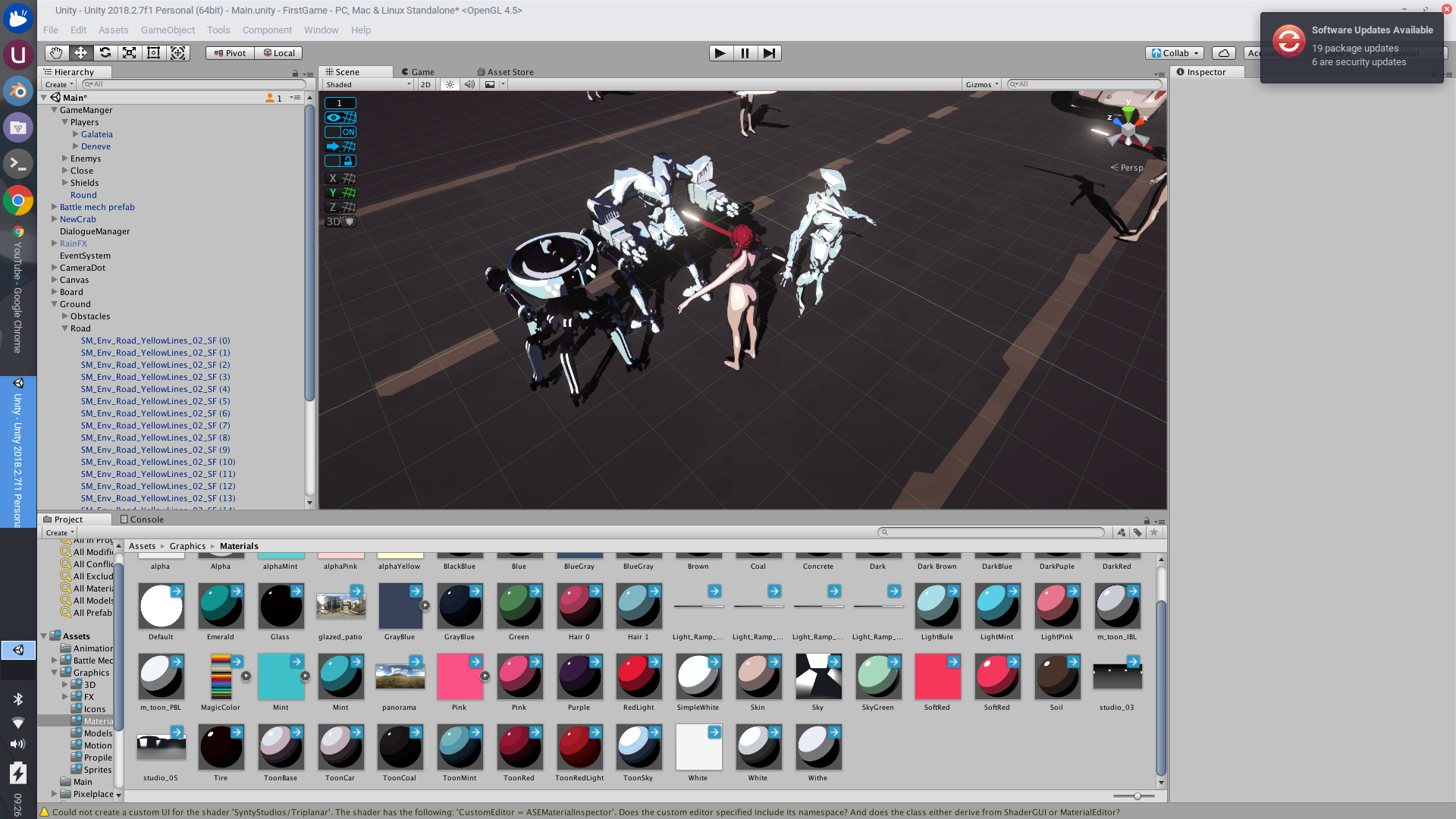Select the Rotate tool
The height and width of the screenshot is (819, 1456).
tap(105, 53)
